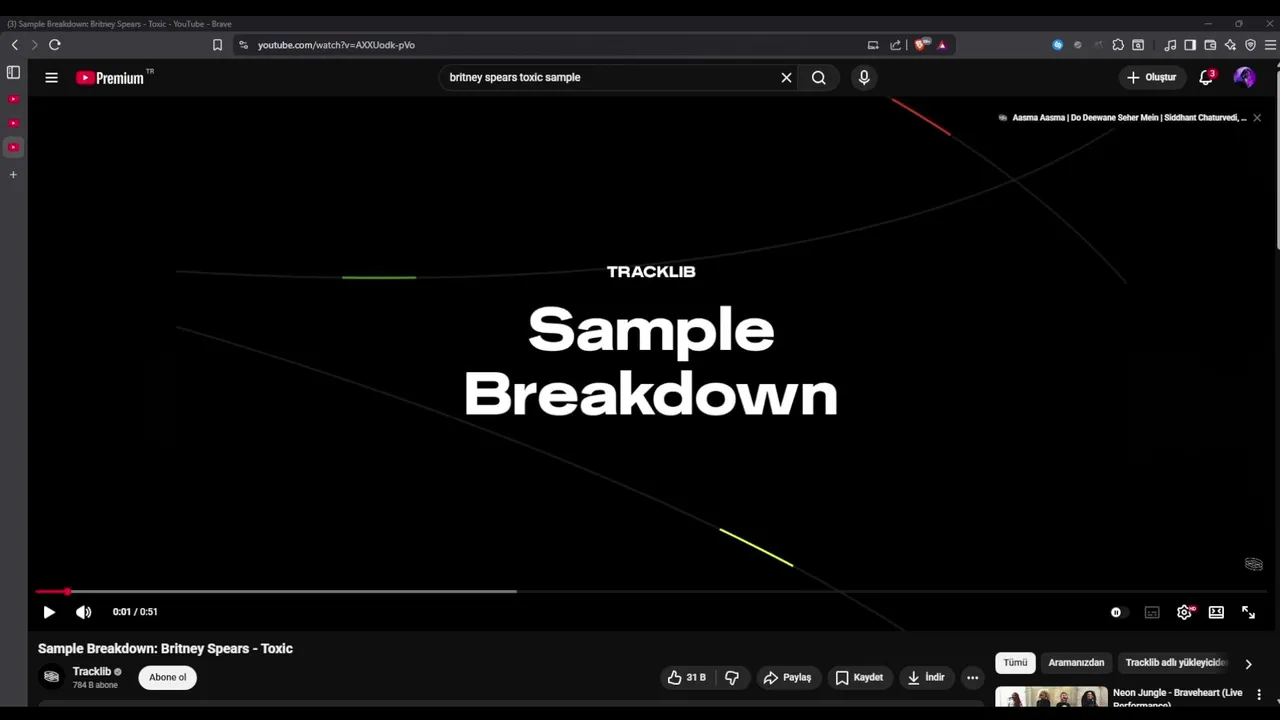Open more actions three-dot menu
1280x720 pixels.
pyautogui.click(x=972, y=677)
